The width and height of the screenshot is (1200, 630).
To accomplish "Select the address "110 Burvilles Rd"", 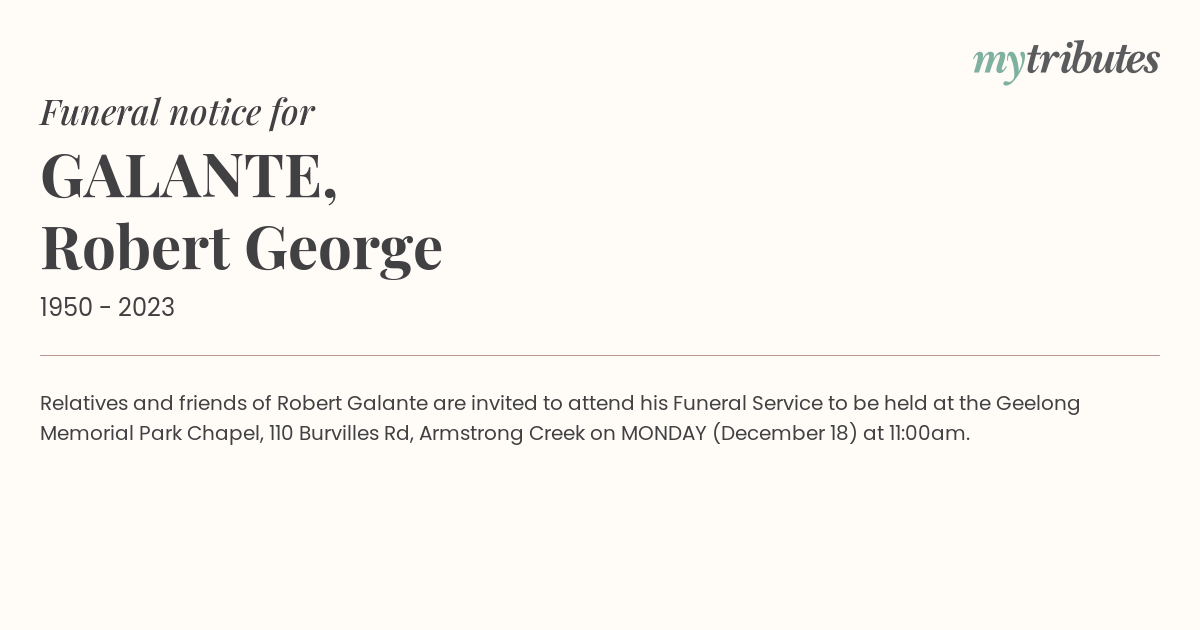I will (340, 434).
